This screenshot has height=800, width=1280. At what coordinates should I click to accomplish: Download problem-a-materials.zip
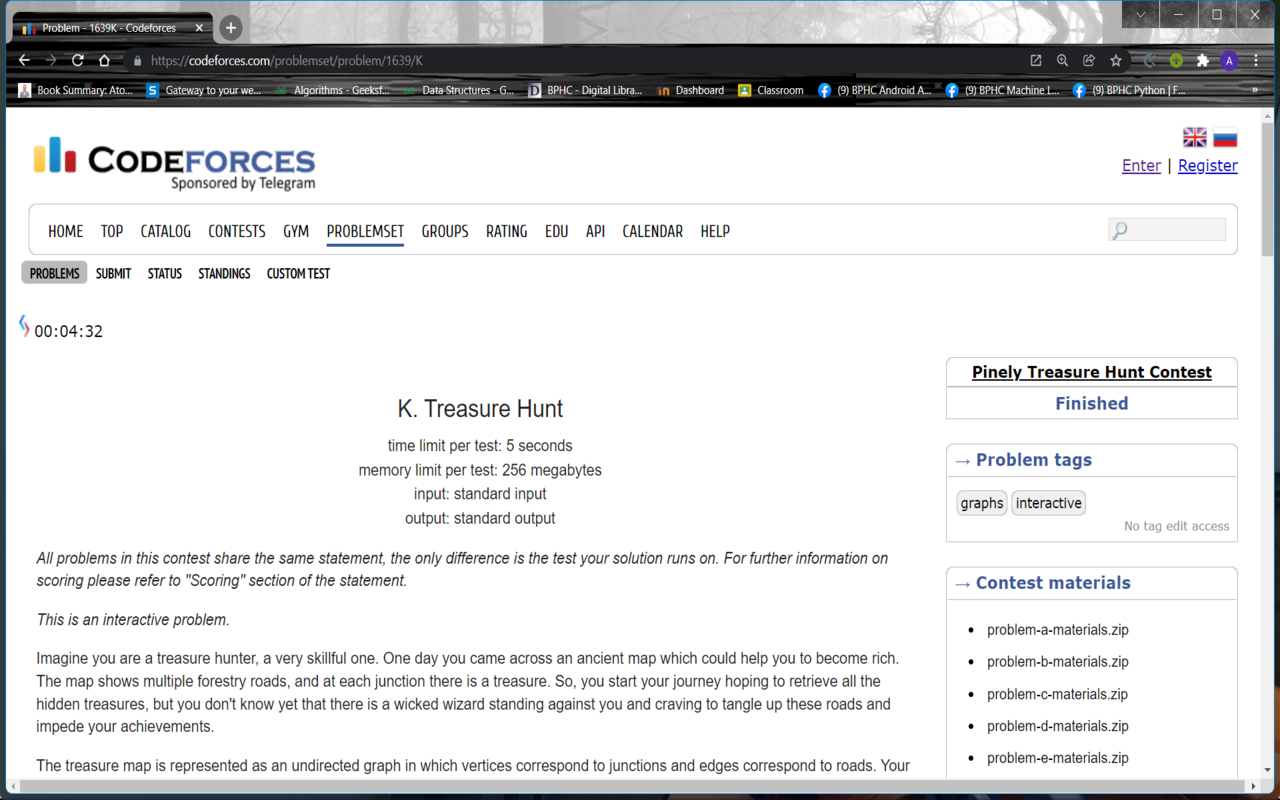click(x=1058, y=630)
